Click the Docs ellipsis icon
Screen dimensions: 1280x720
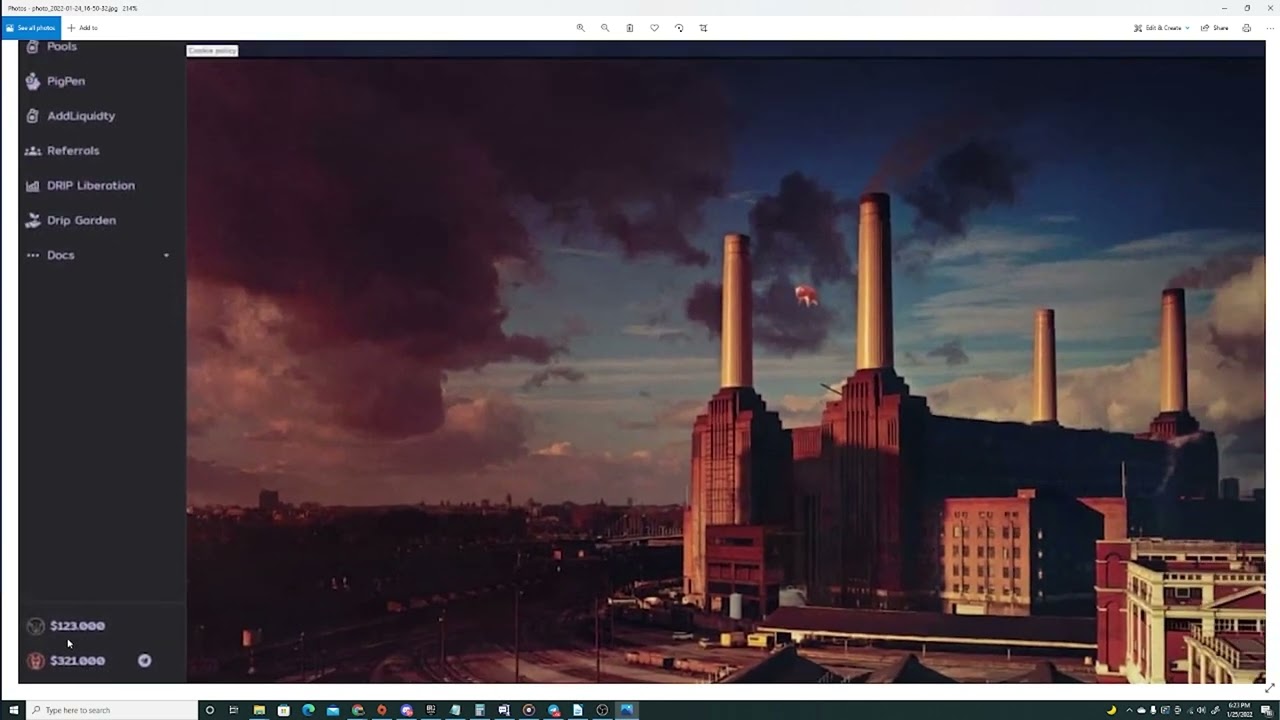tap(33, 255)
